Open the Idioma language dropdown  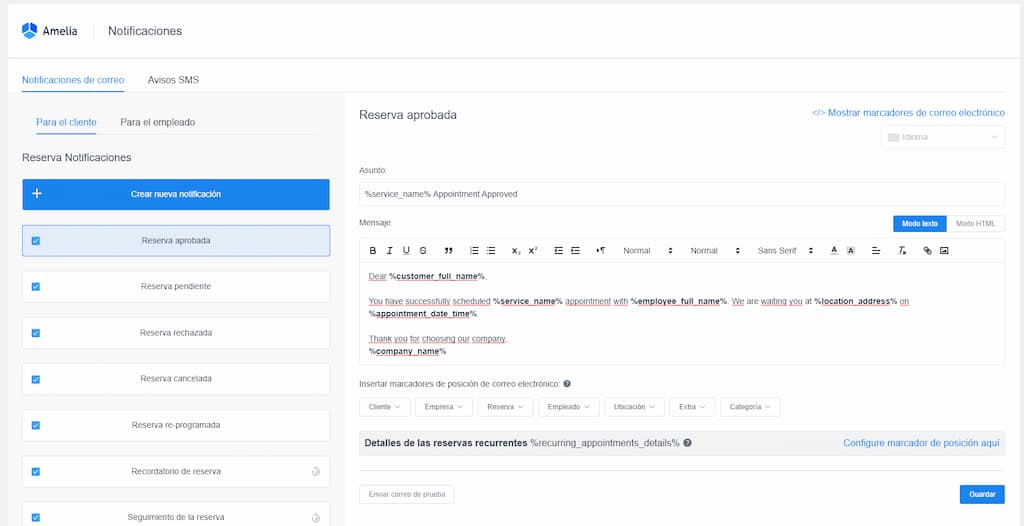943,137
